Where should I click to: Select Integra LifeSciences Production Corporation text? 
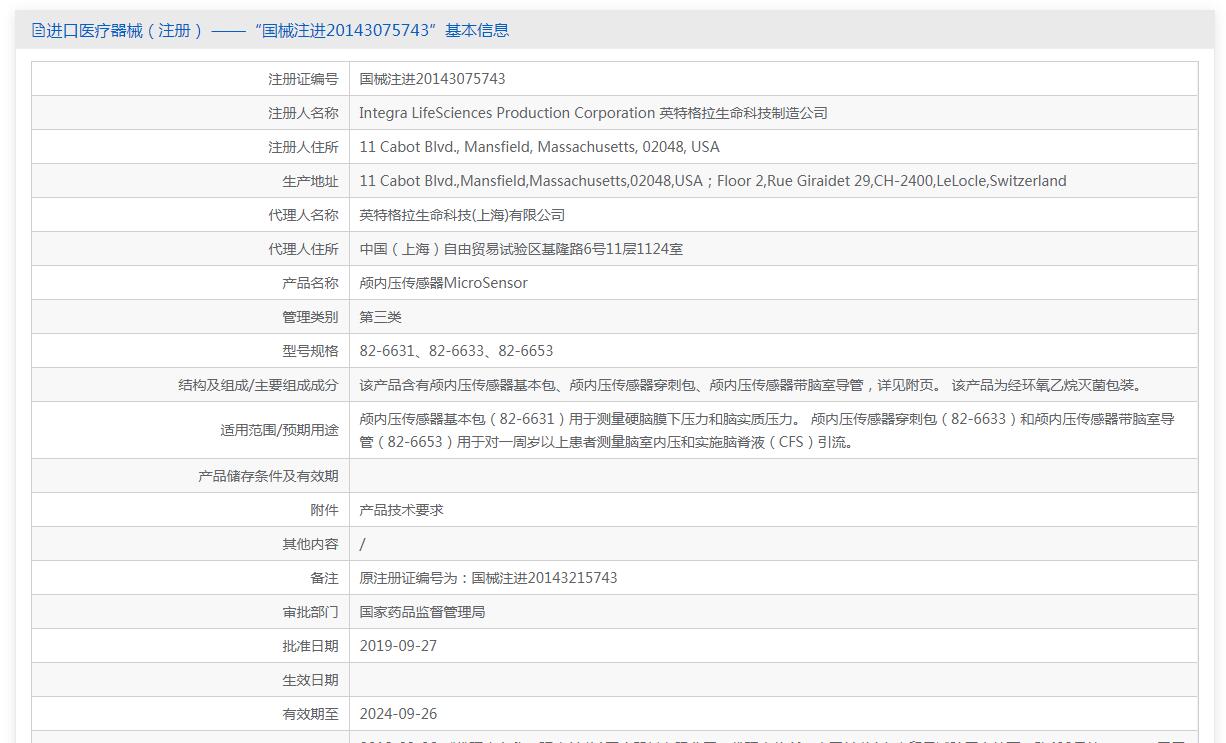click(x=507, y=113)
